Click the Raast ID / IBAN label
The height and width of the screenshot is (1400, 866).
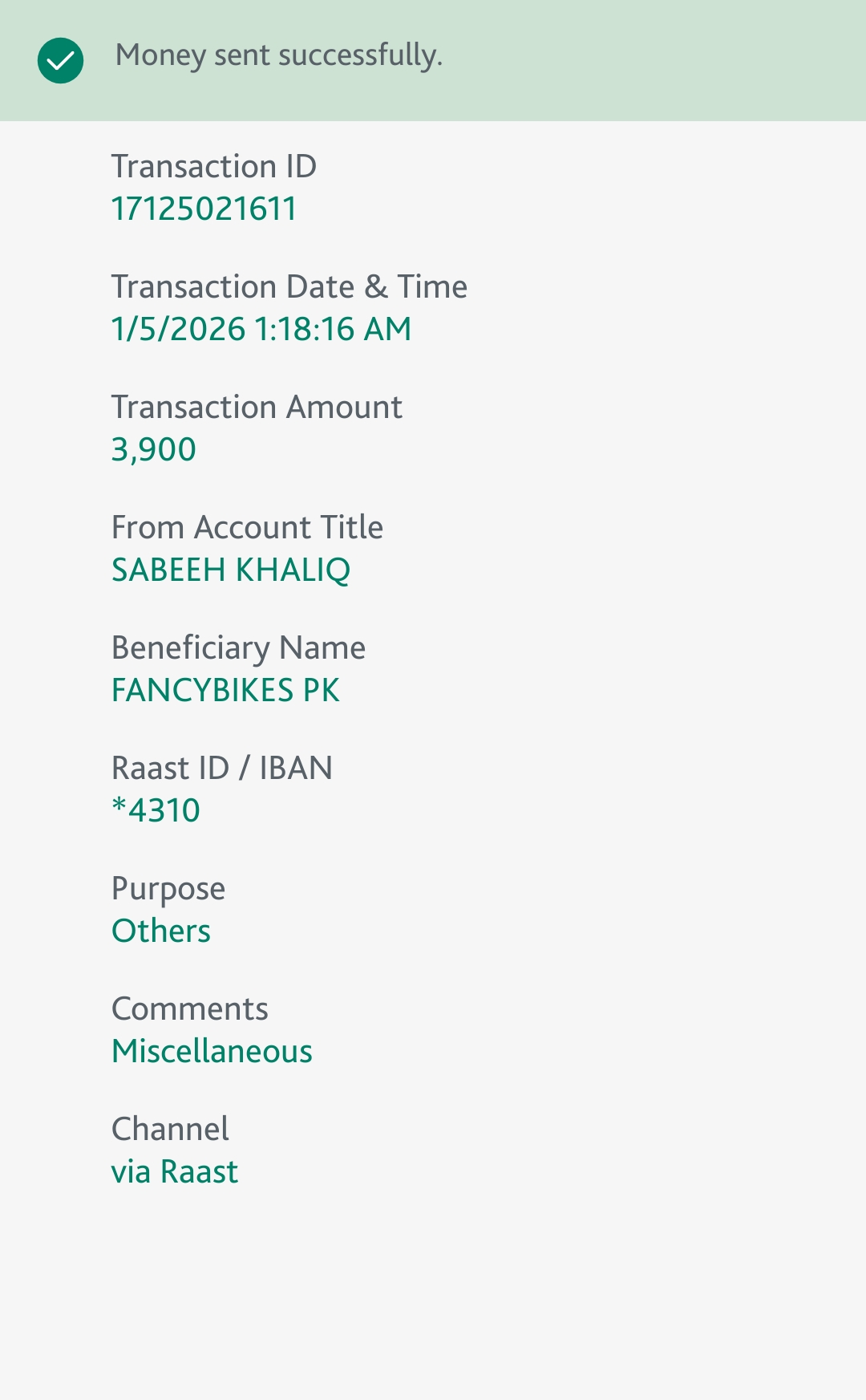tap(221, 768)
